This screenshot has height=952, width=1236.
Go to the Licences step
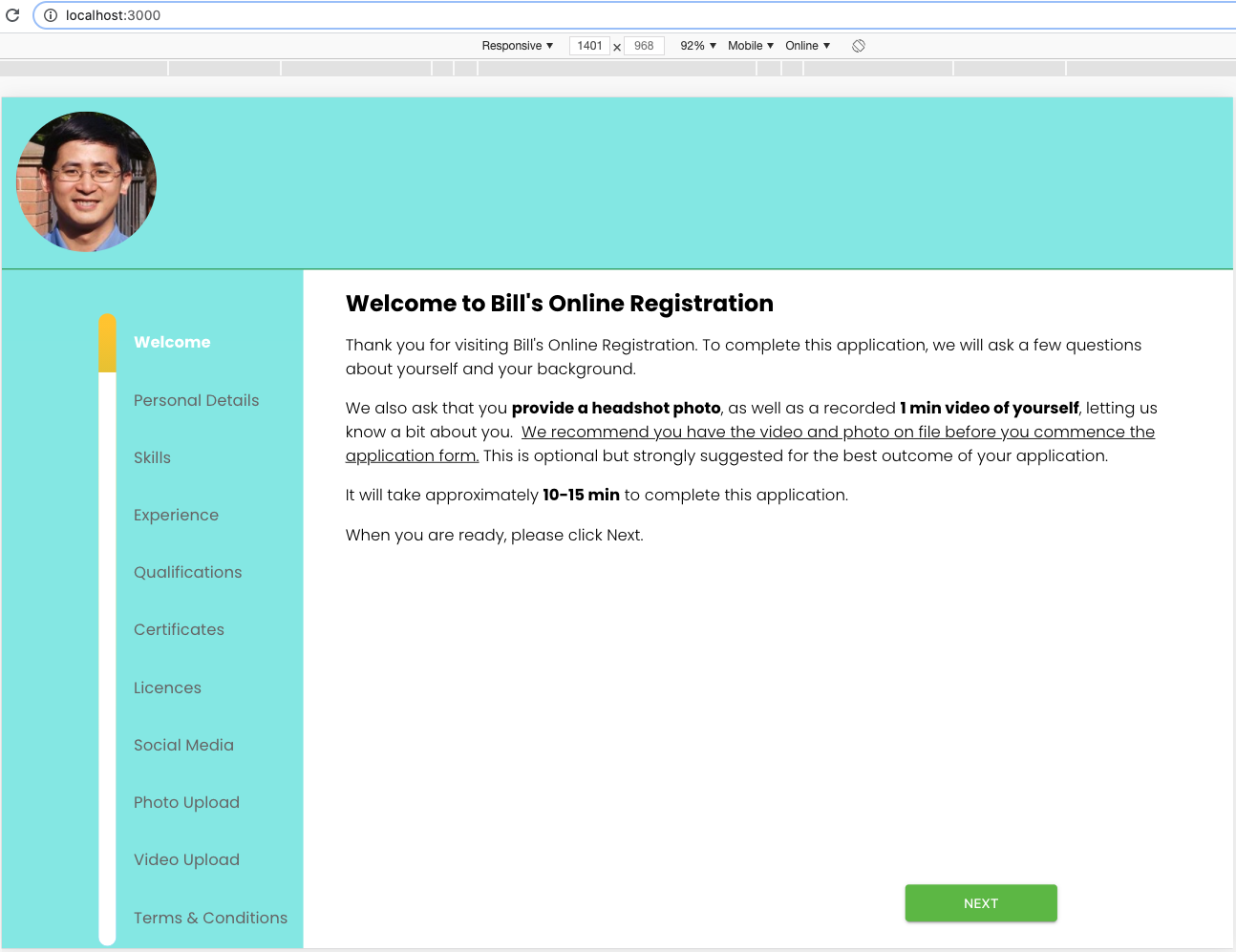167,688
